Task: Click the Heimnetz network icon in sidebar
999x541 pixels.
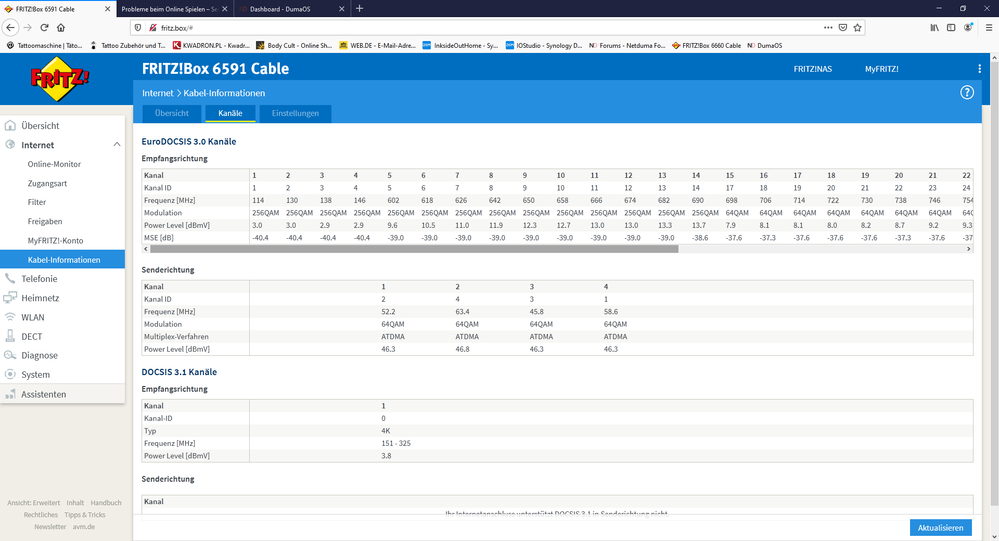Action: (10, 298)
